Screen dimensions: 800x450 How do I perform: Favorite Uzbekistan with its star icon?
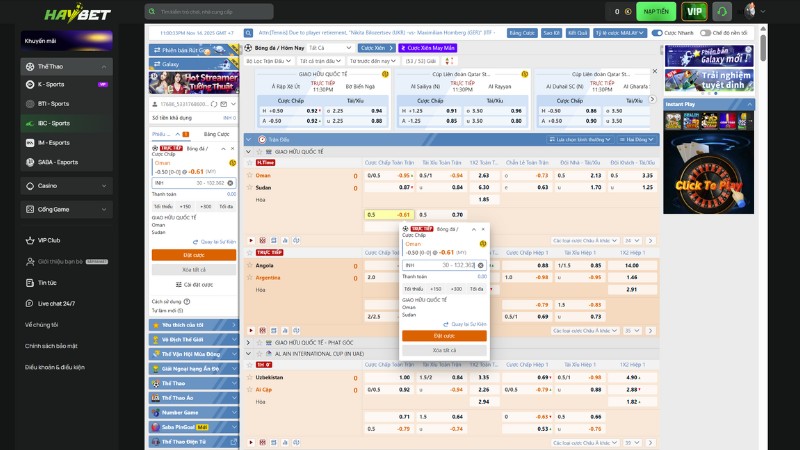pyautogui.click(x=249, y=377)
